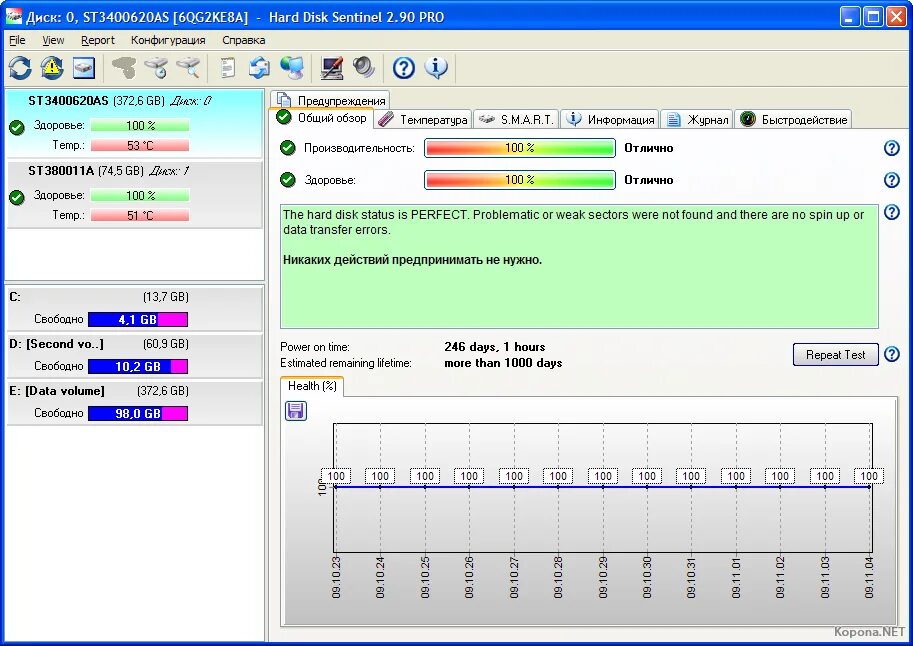Viewport: 913px width, 646px height.
Task: Open warnings via yellow exclamation toolbar icon
Action: tap(53, 68)
